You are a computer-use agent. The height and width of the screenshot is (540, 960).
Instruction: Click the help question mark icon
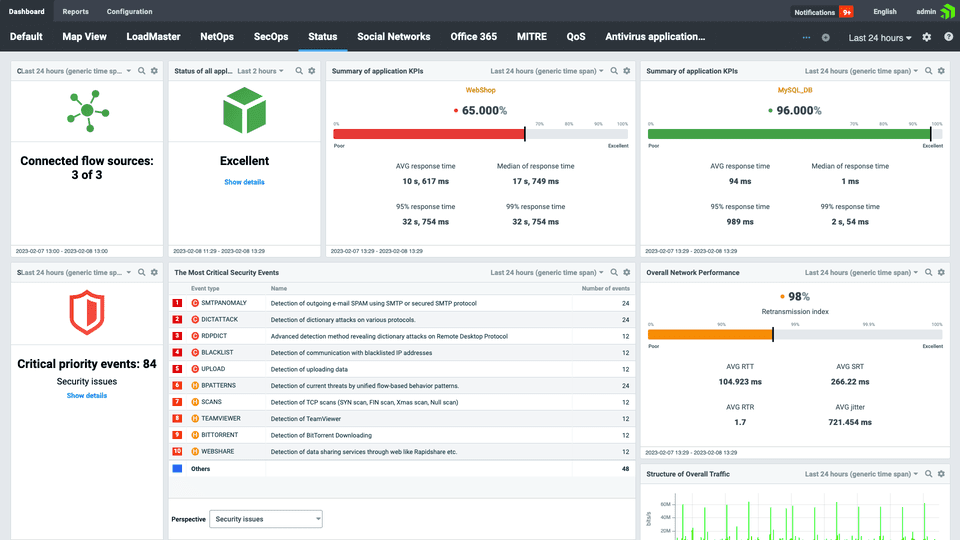(947, 37)
